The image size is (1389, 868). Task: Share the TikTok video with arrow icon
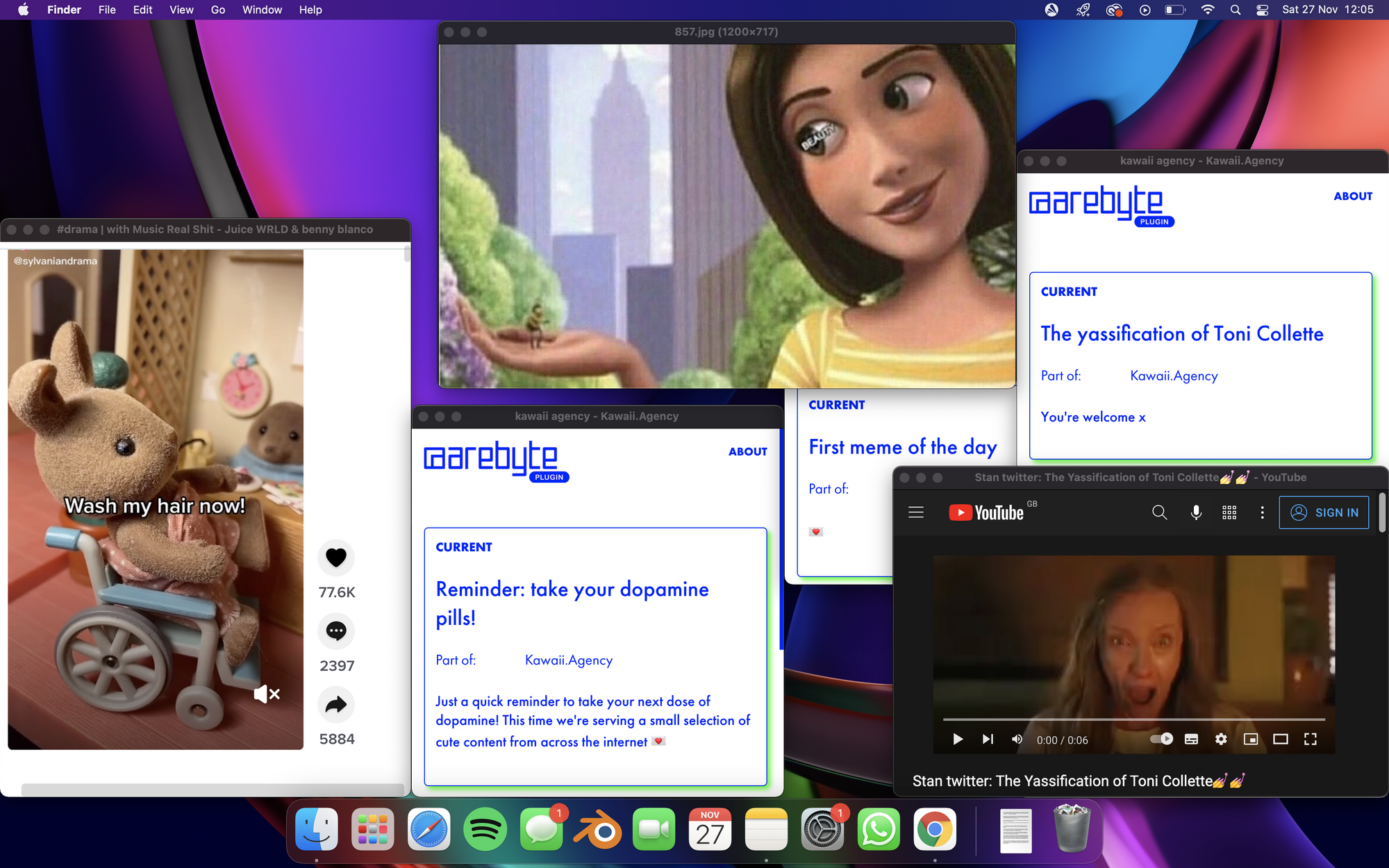tap(336, 704)
